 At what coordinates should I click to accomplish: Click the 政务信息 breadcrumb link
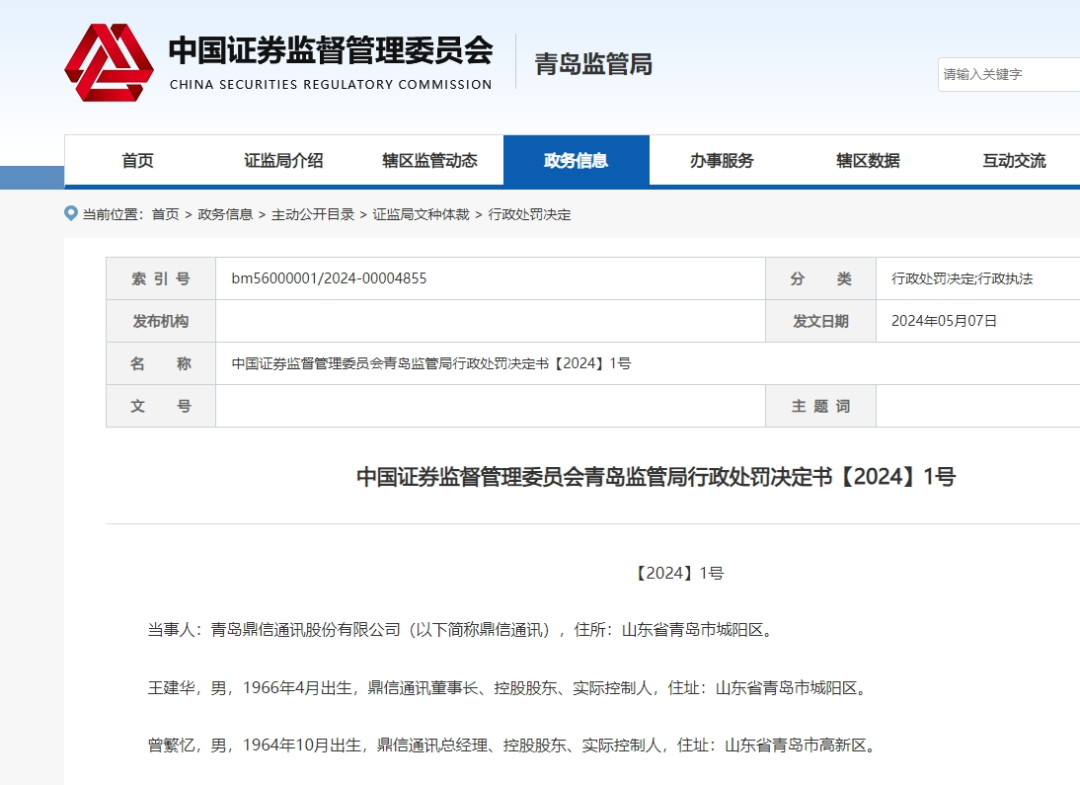[225, 214]
